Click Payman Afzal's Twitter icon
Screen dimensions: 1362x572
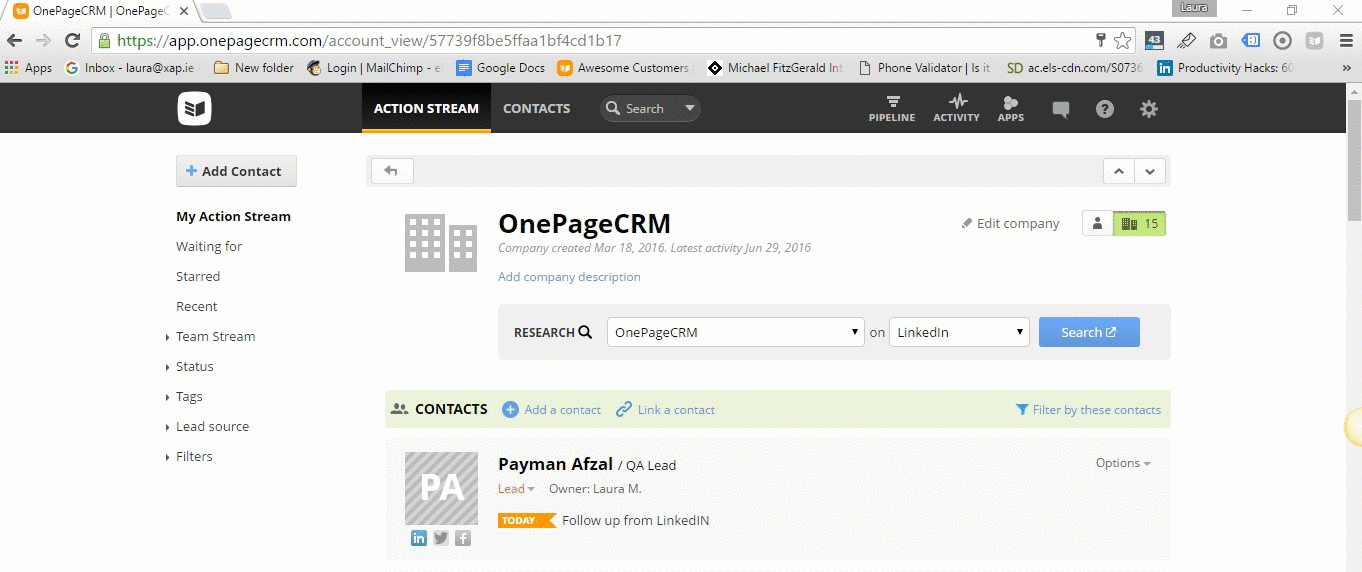(441, 538)
